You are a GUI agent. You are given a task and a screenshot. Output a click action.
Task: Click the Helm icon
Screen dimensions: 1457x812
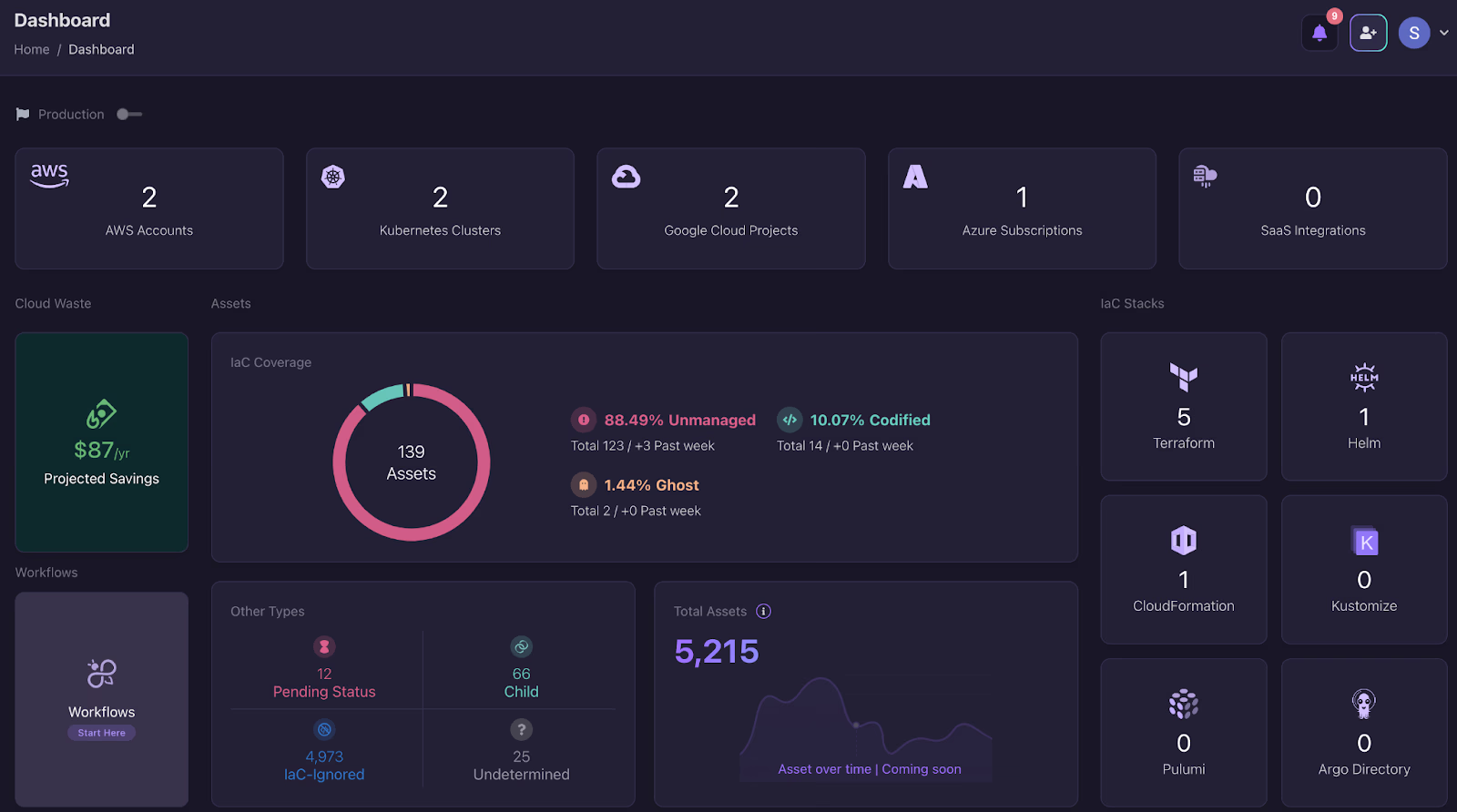pyautogui.click(x=1364, y=377)
